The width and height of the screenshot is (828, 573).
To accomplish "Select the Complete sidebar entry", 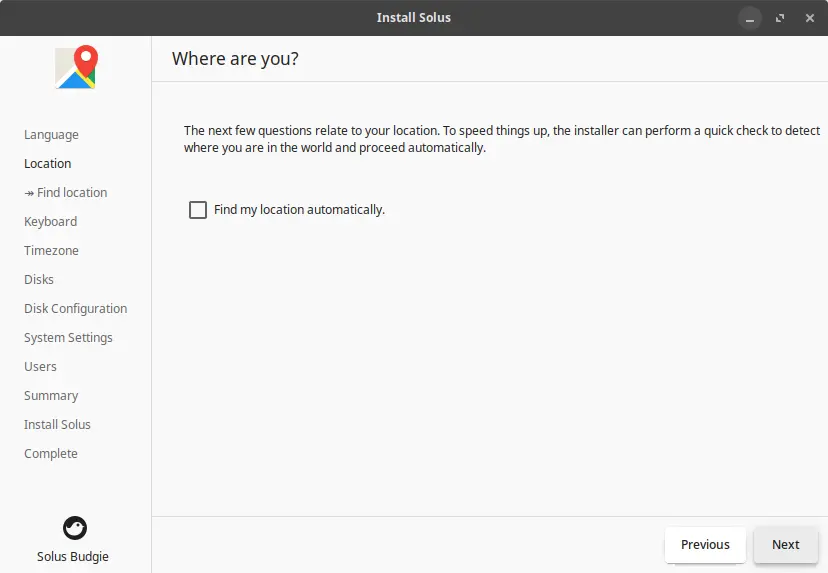I will (51, 454).
